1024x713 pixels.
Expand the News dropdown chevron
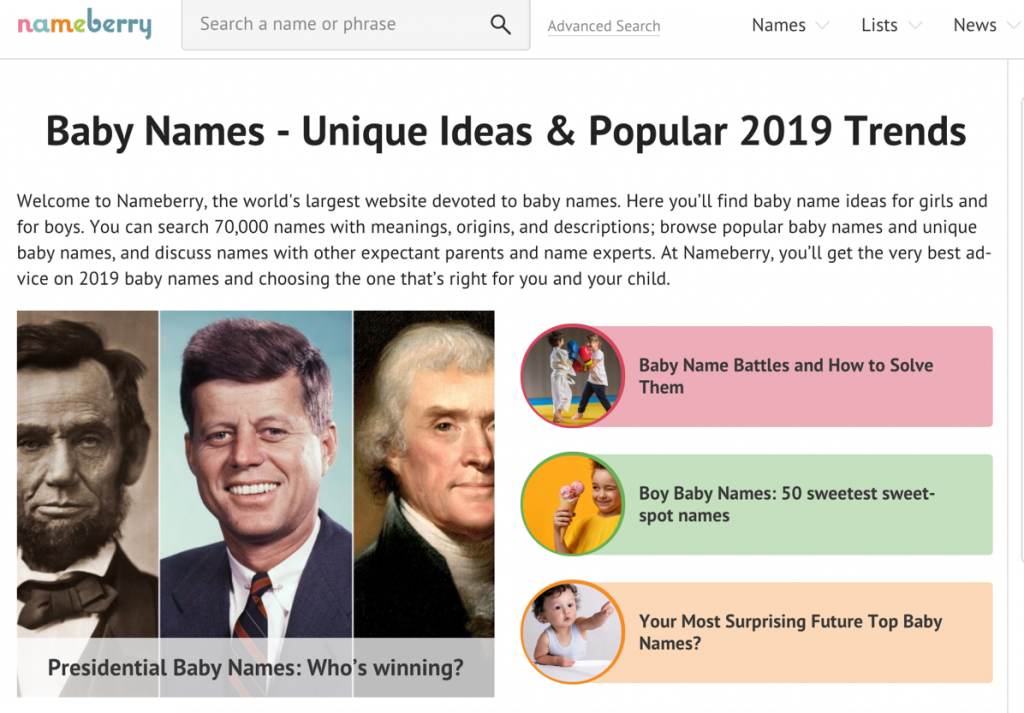[1012, 26]
